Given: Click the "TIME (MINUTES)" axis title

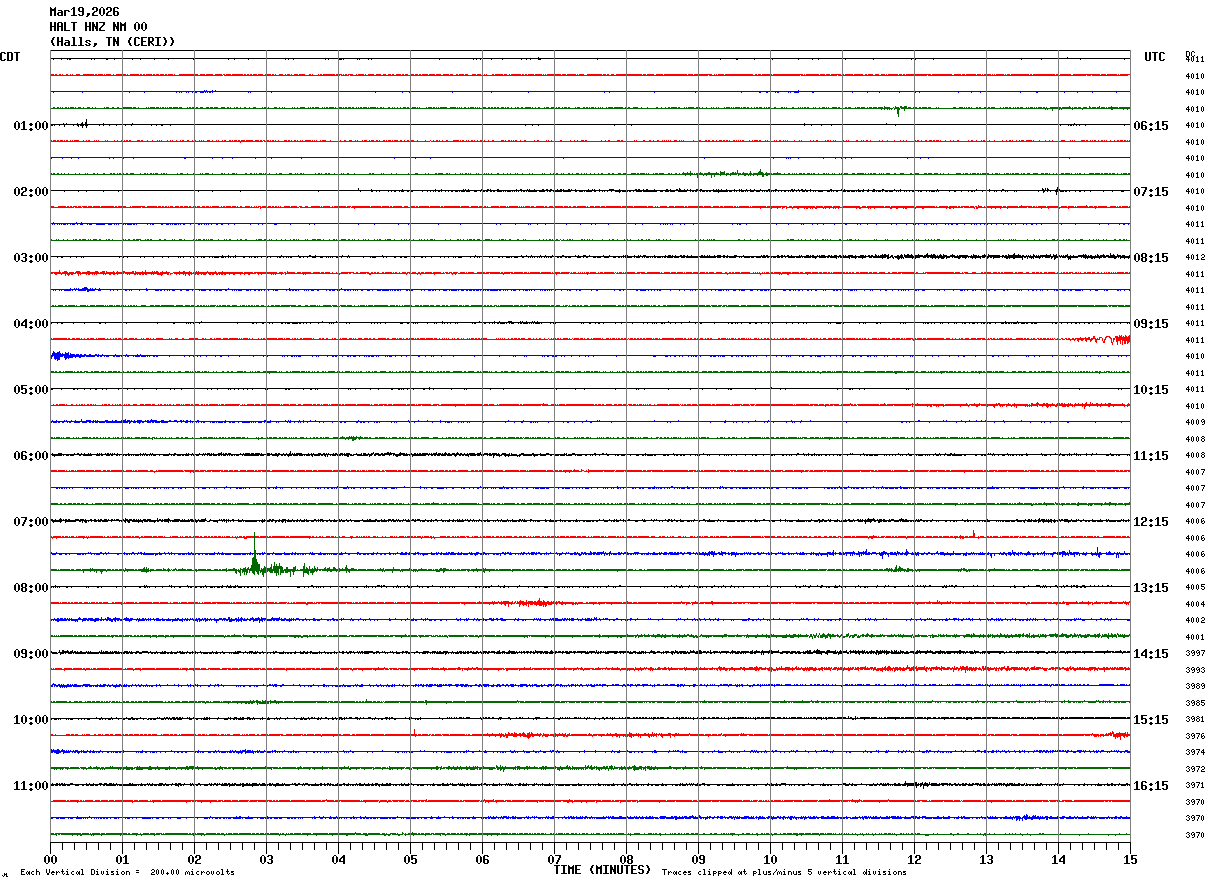Looking at the screenshot, I should 602,870.
